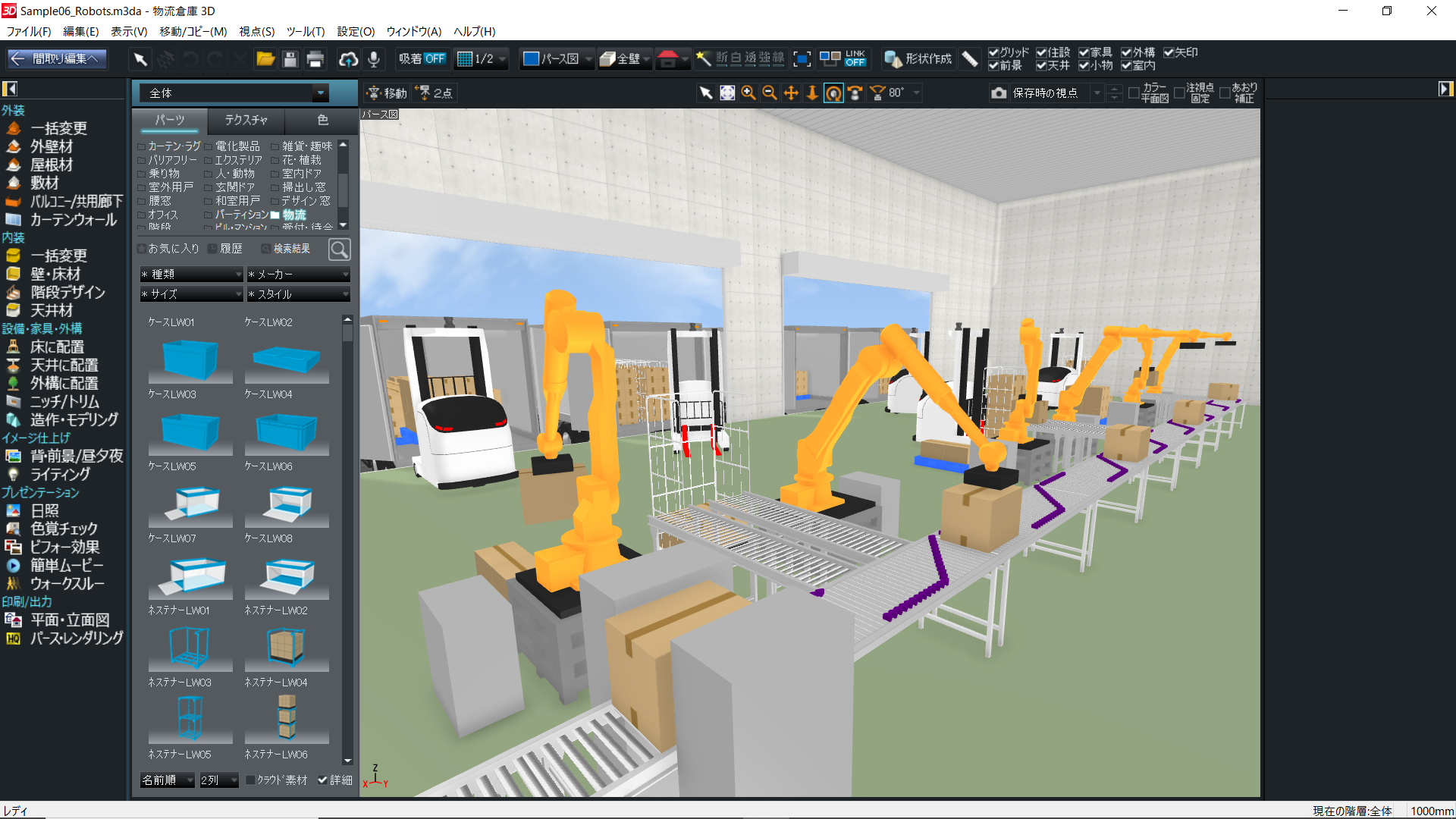Click the open file folder icon
This screenshot has height=819, width=1456.
click(x=265, y=59)
